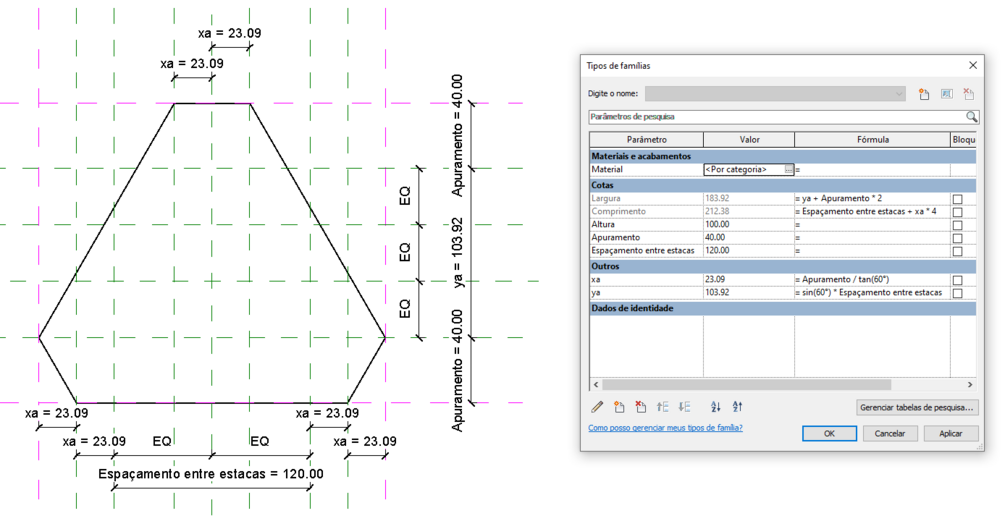Collapse the Dados de identidade group
The width and height of the screenshot is (1005, 516).
pos(783,308)
